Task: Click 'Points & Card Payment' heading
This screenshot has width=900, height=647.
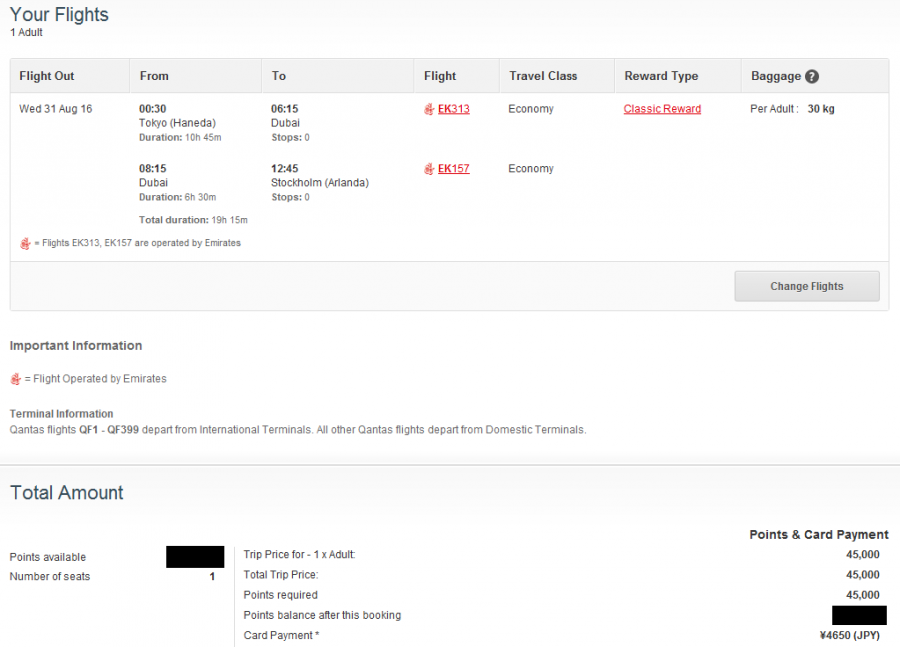Action: point(819,535)
